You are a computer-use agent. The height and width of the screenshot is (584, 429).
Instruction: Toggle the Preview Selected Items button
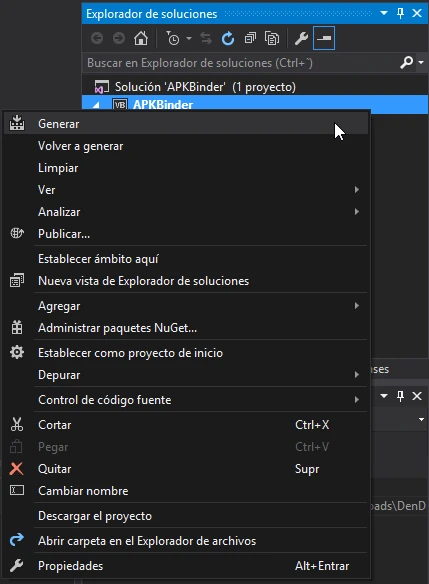324,38
